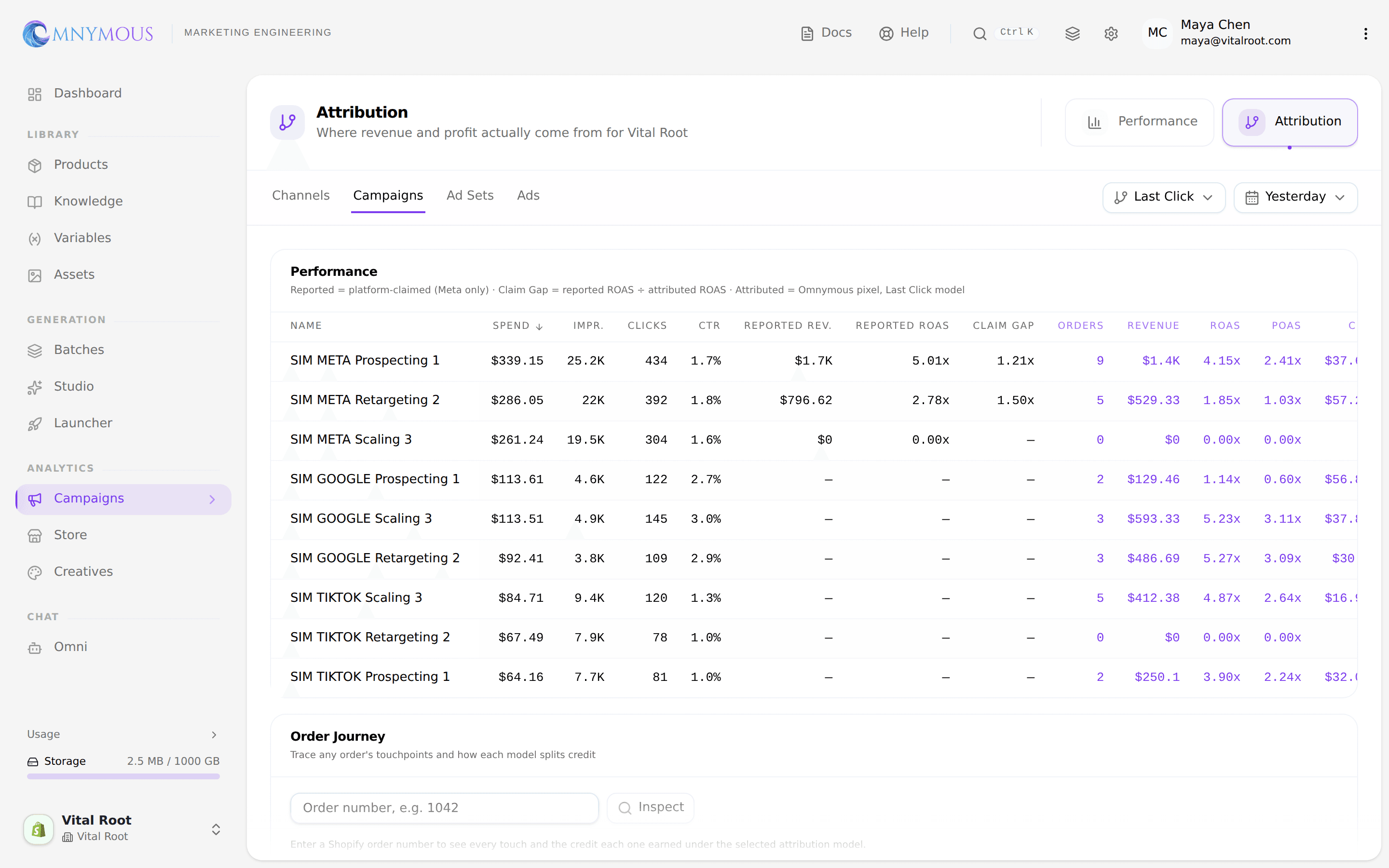Sort by Spend column header
Image resolution: width=1389 pixels, height=868 pixels.
click(517, 326)
